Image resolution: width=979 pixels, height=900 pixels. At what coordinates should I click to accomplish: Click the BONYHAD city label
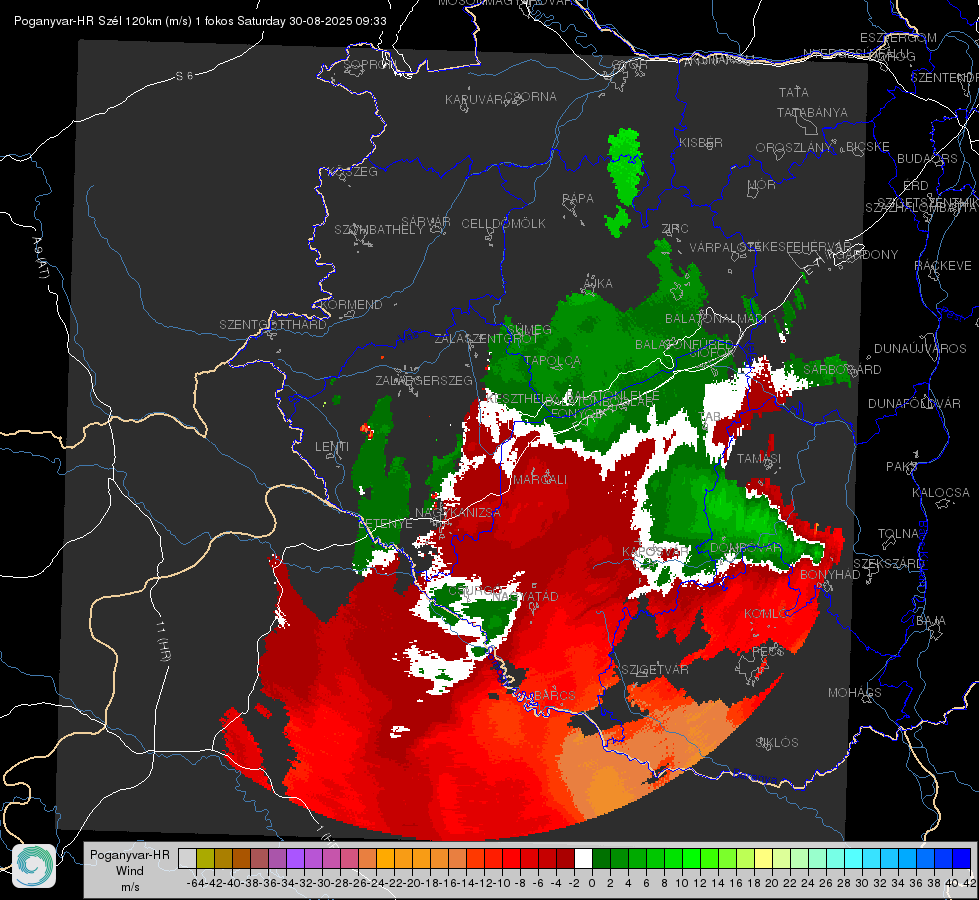[x=830, y=575]
